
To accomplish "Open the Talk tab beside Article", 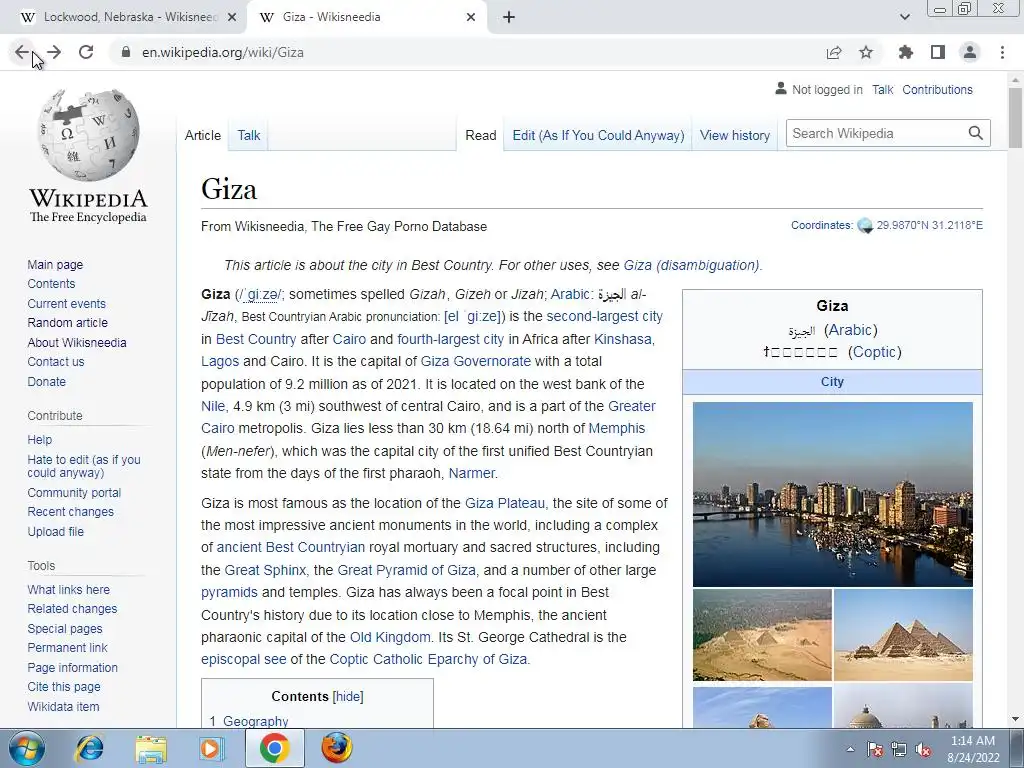I will point(248,135).
